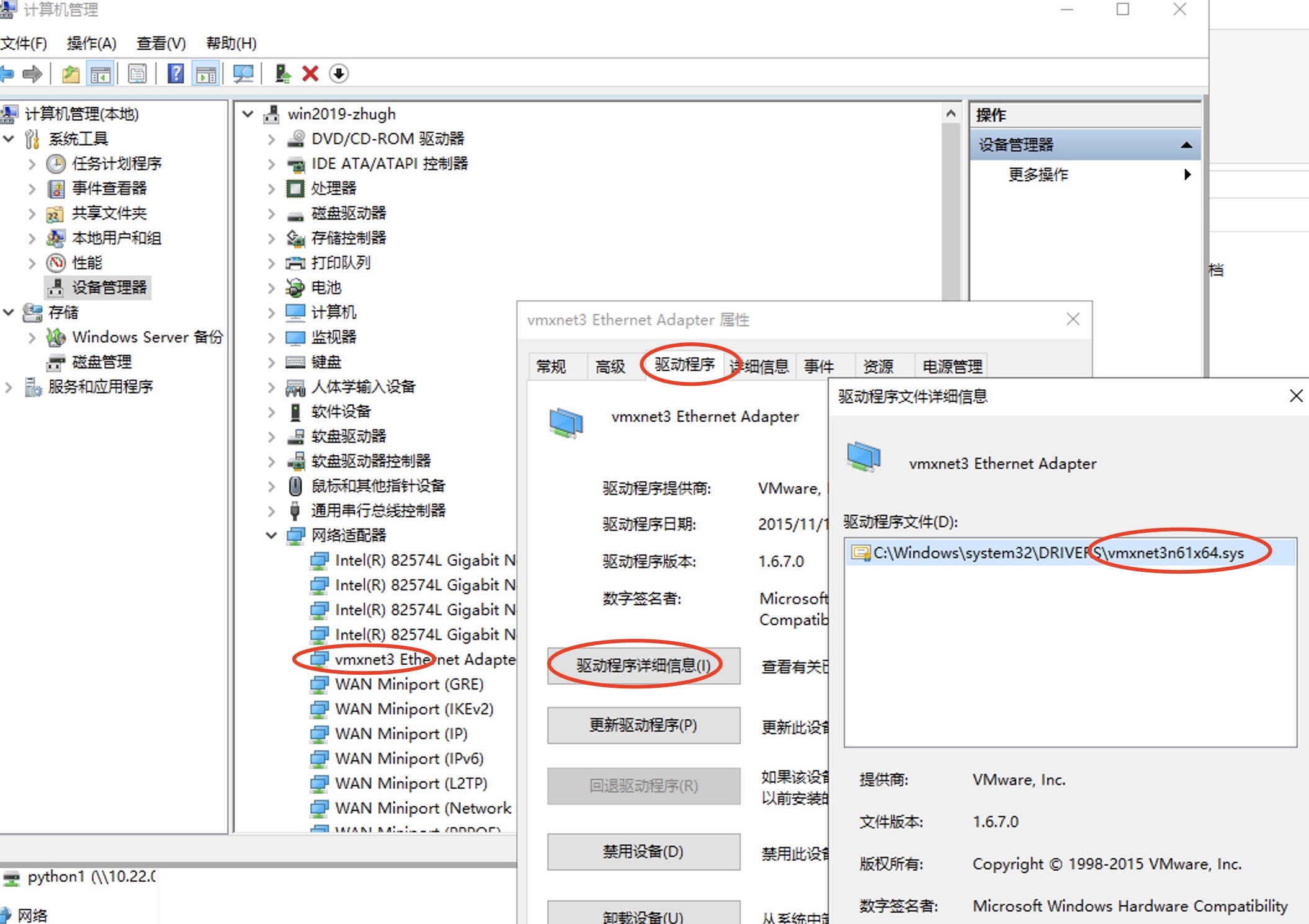Select the win2019-zhugh computer node
Screen dimensions: 1309x924
[341, 114]
